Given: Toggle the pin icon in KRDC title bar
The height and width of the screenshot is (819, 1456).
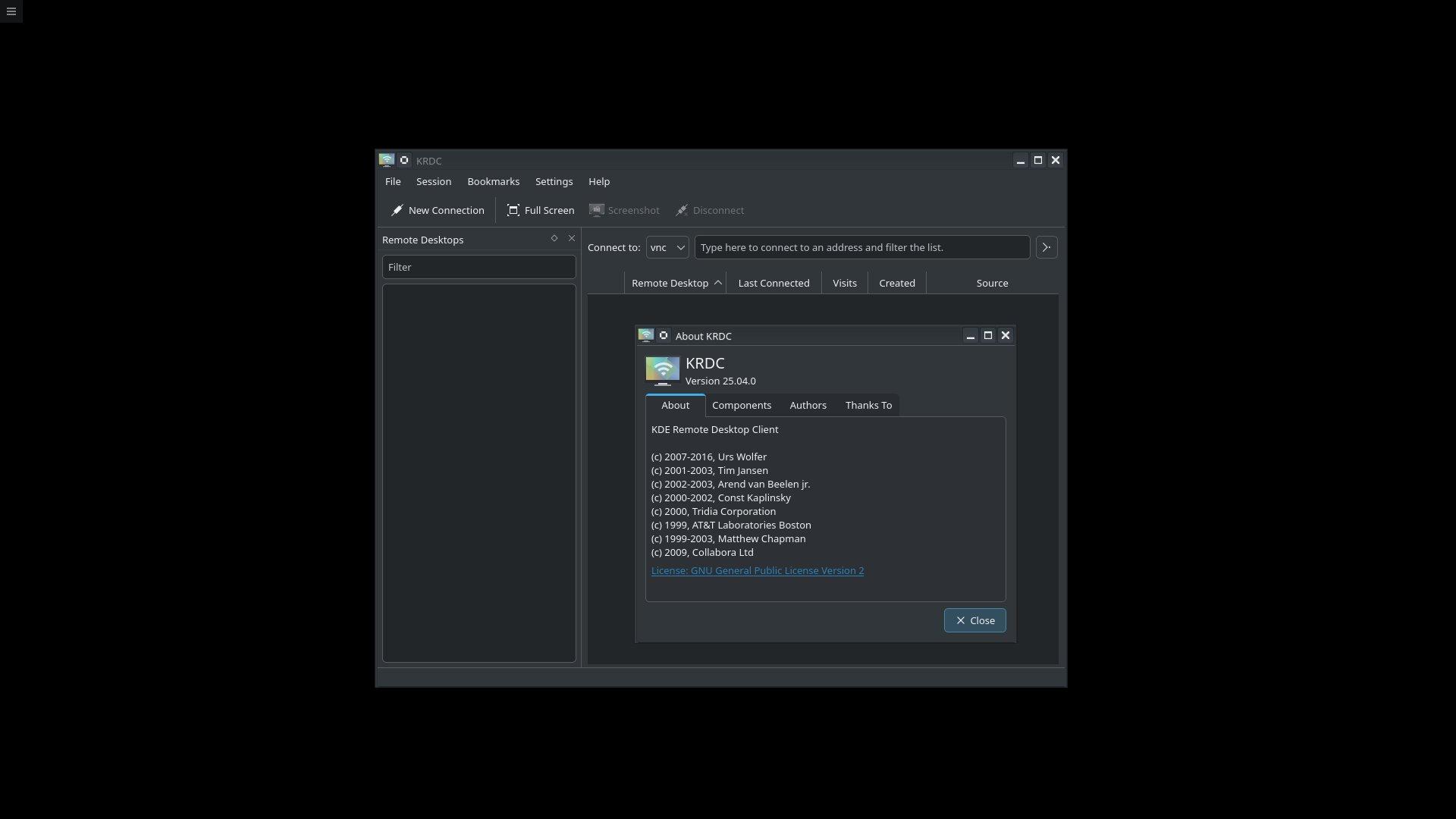Looking at the screenshot, I should coord(404,160).
